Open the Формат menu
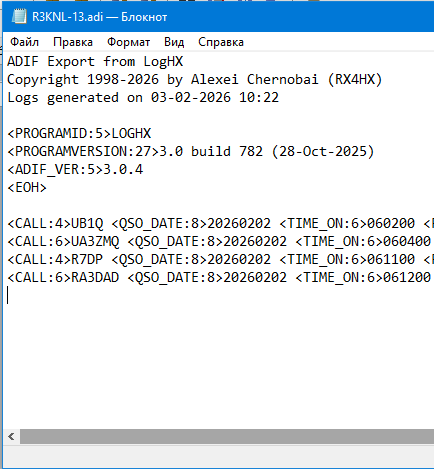This screenshot has width=434, height=469. click(x=128, y=42)
